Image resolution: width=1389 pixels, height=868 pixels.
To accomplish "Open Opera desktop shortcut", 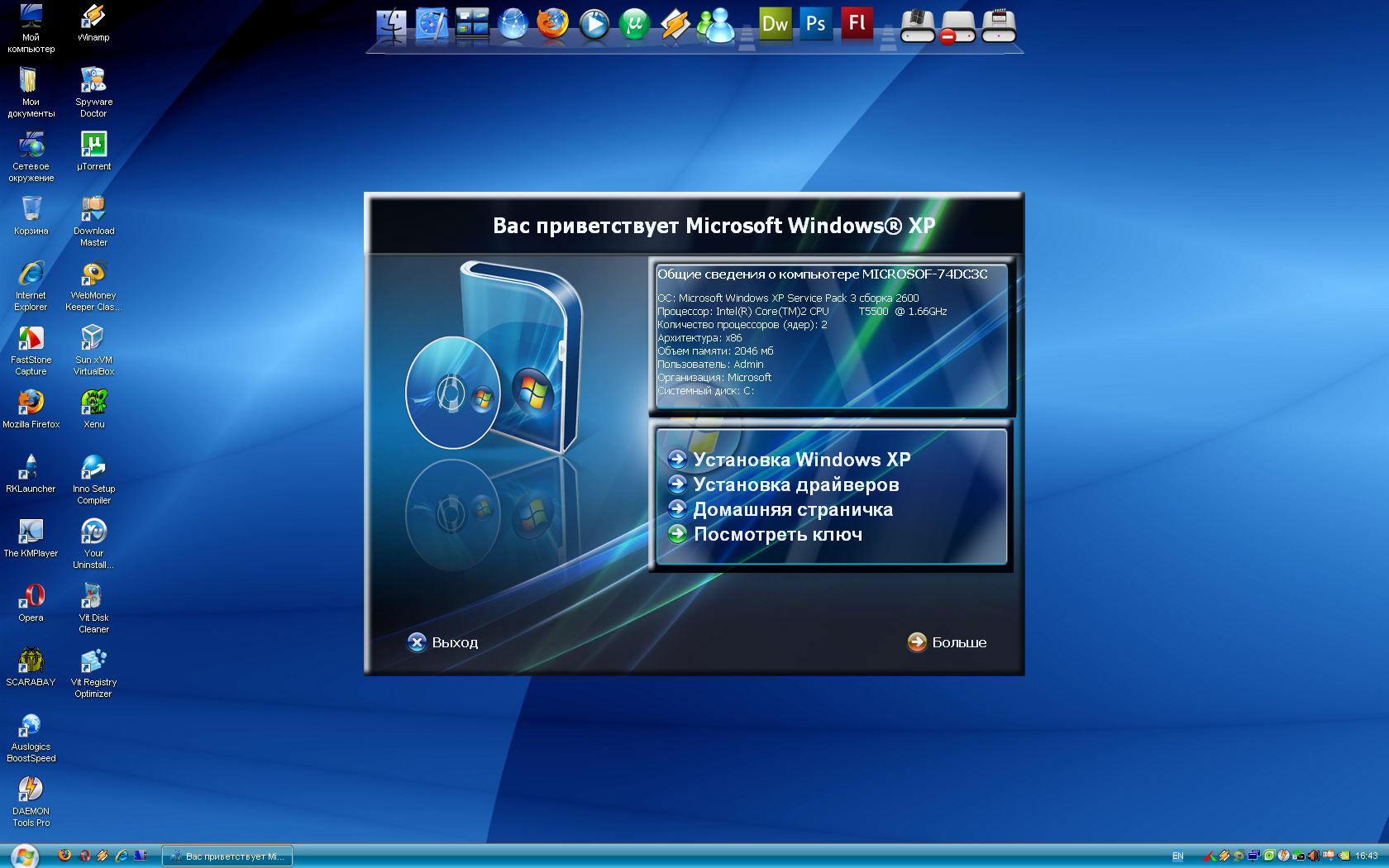I will [x=31, y=602].
